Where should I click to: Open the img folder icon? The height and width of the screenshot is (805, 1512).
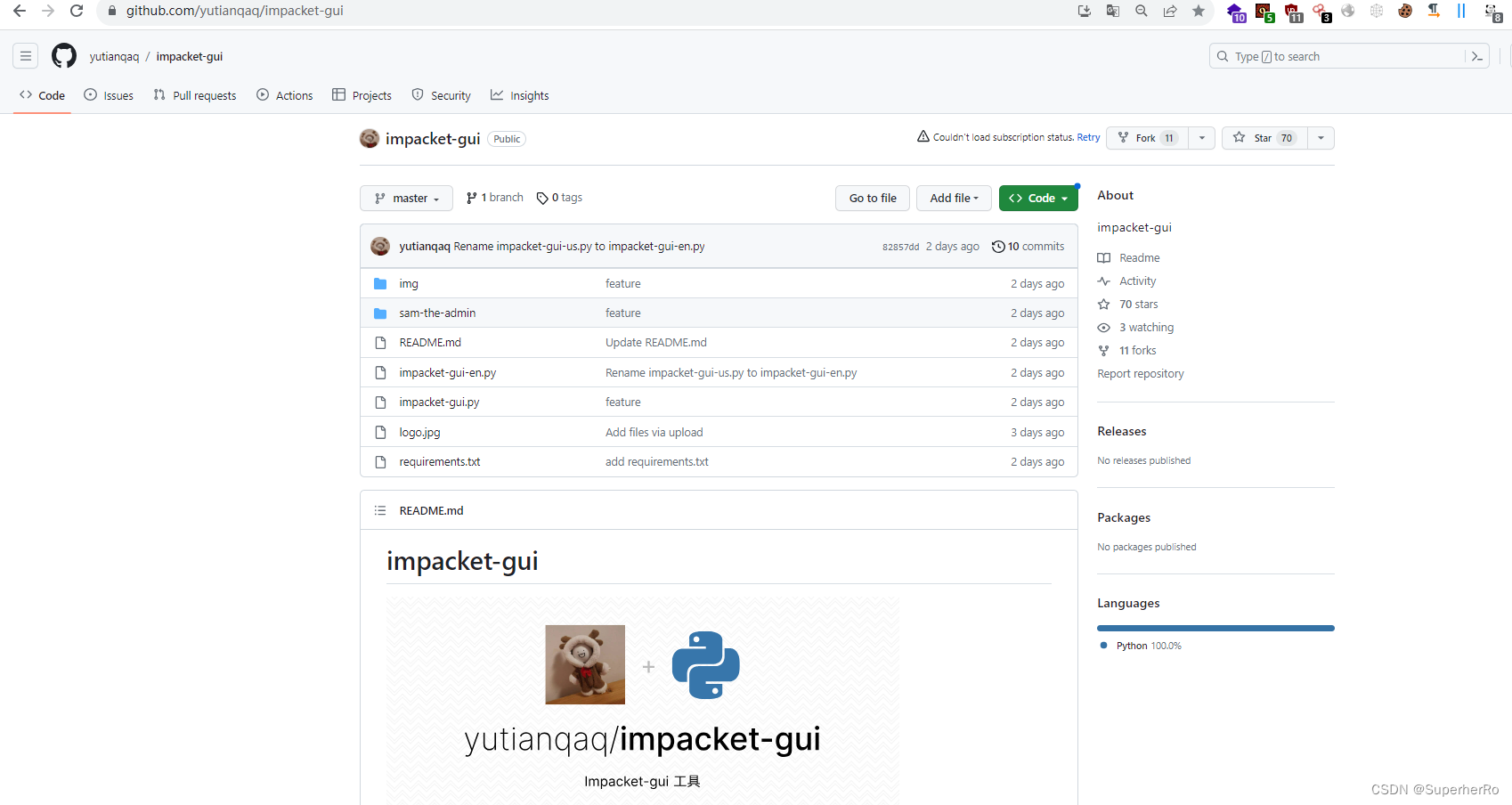click(x=381, y=283)
